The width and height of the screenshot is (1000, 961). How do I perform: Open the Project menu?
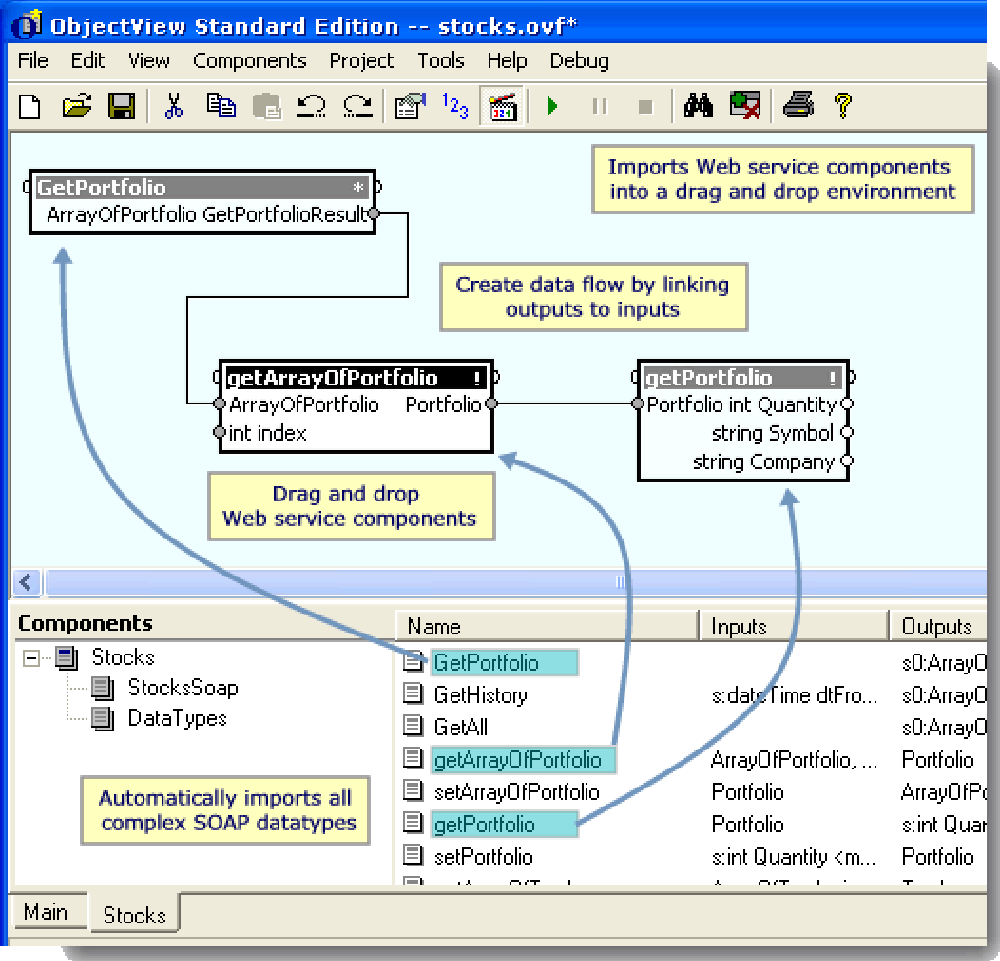pyautogui.click(x=362, y=61)
